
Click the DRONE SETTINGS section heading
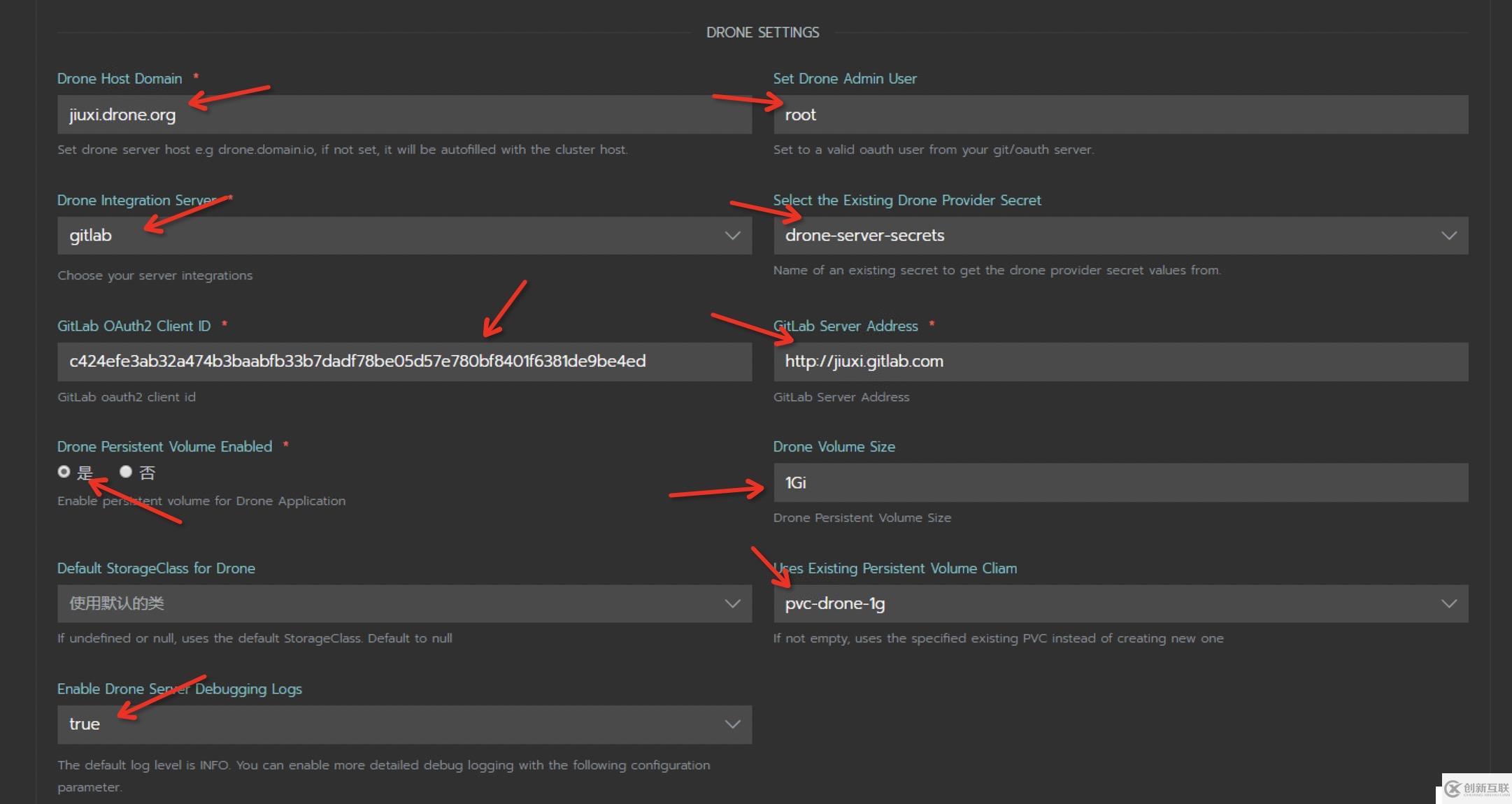[763, 32]
